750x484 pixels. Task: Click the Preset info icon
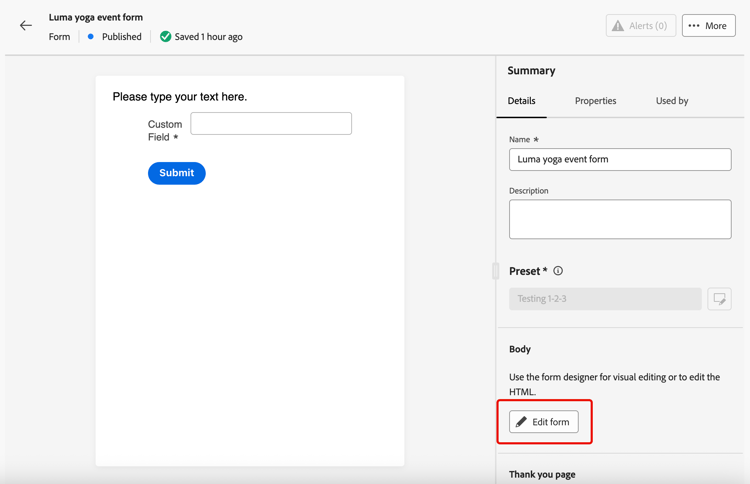coord(558,271)
